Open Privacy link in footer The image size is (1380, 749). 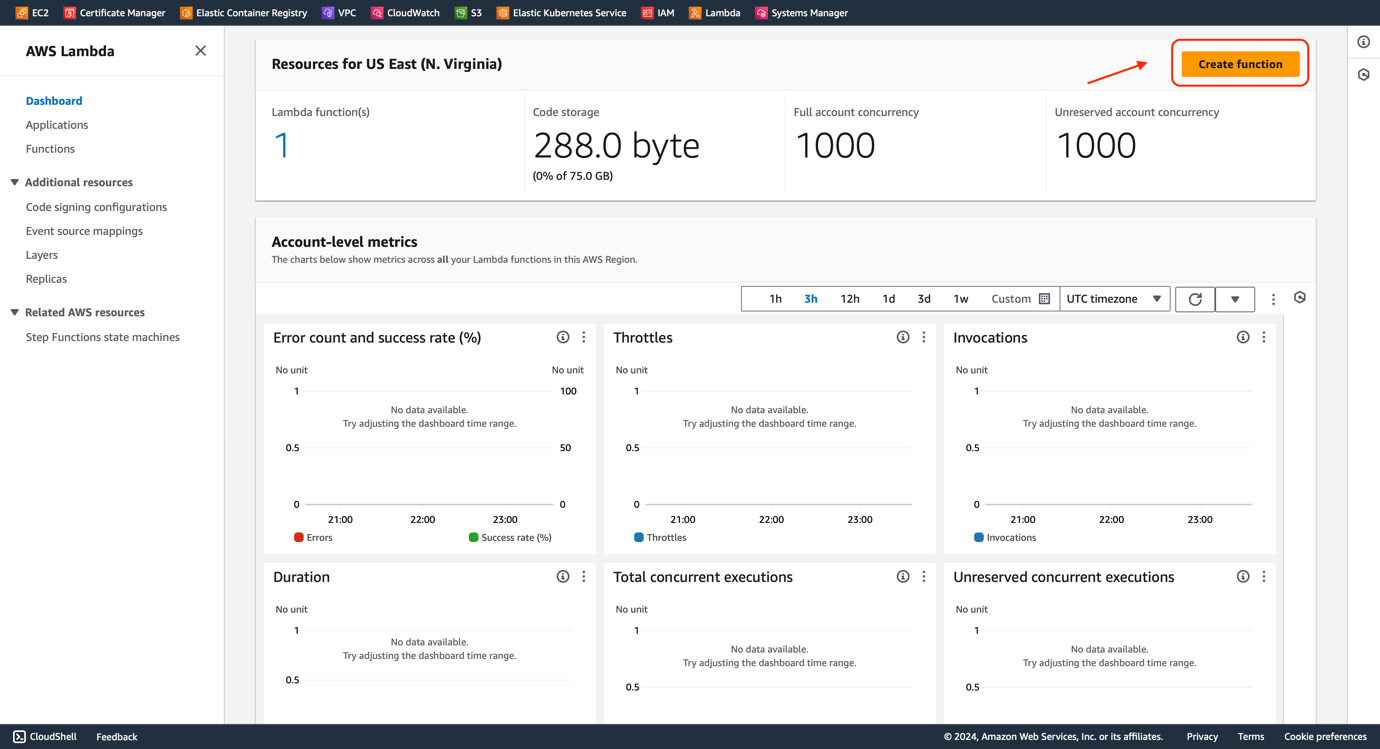point(1202,737)
